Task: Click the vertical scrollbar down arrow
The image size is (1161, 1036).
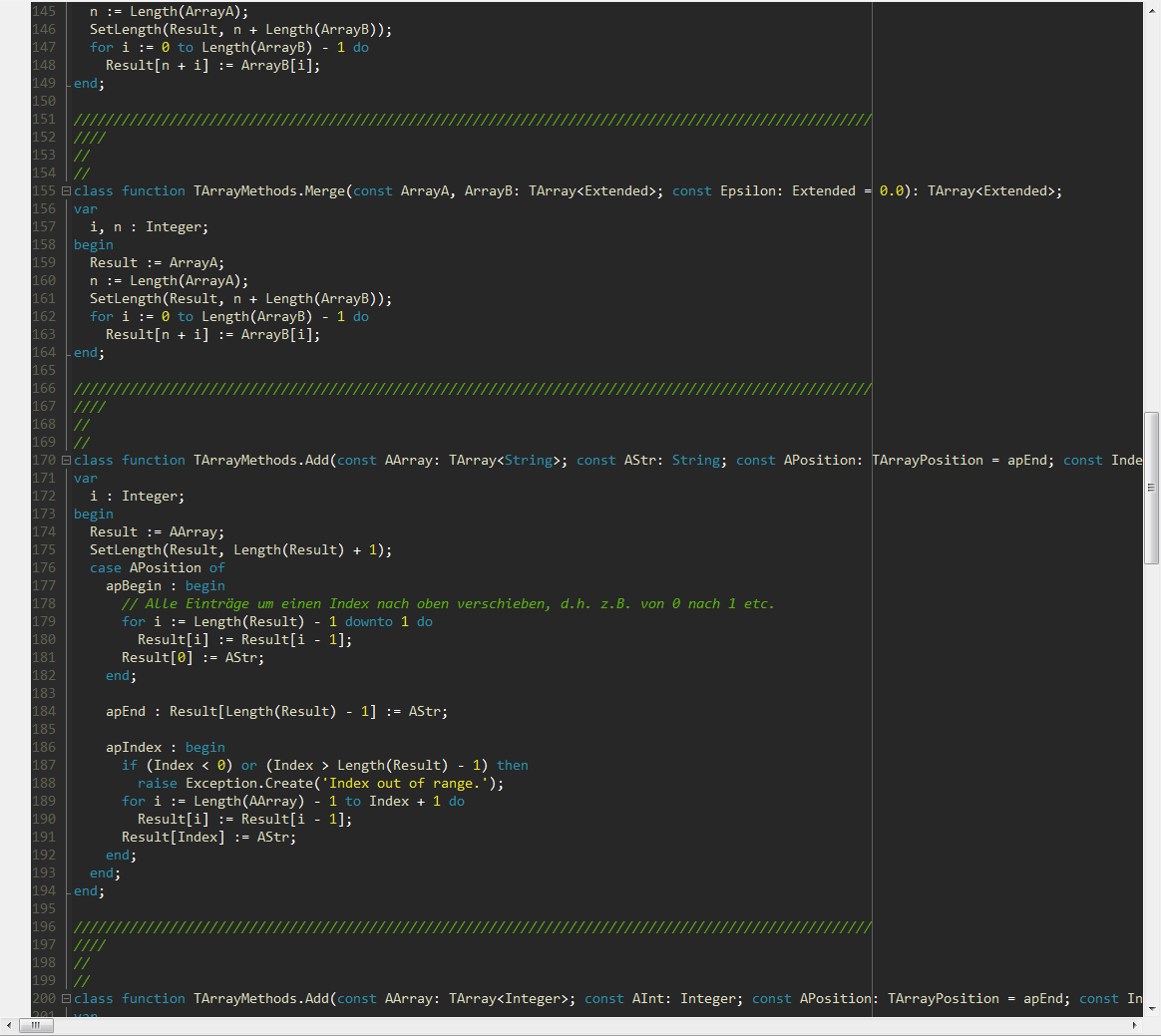Action: tap(1152, 1007)
